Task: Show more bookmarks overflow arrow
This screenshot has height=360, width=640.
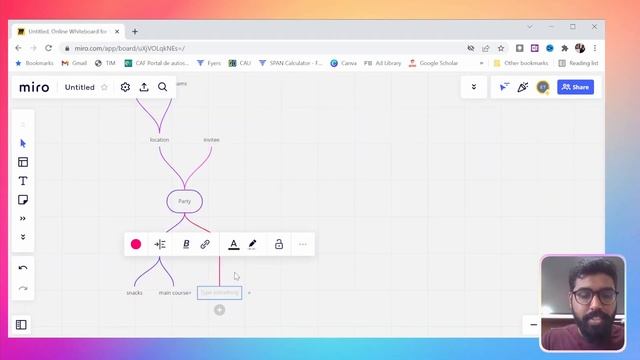Action: (x=482, y=63)
